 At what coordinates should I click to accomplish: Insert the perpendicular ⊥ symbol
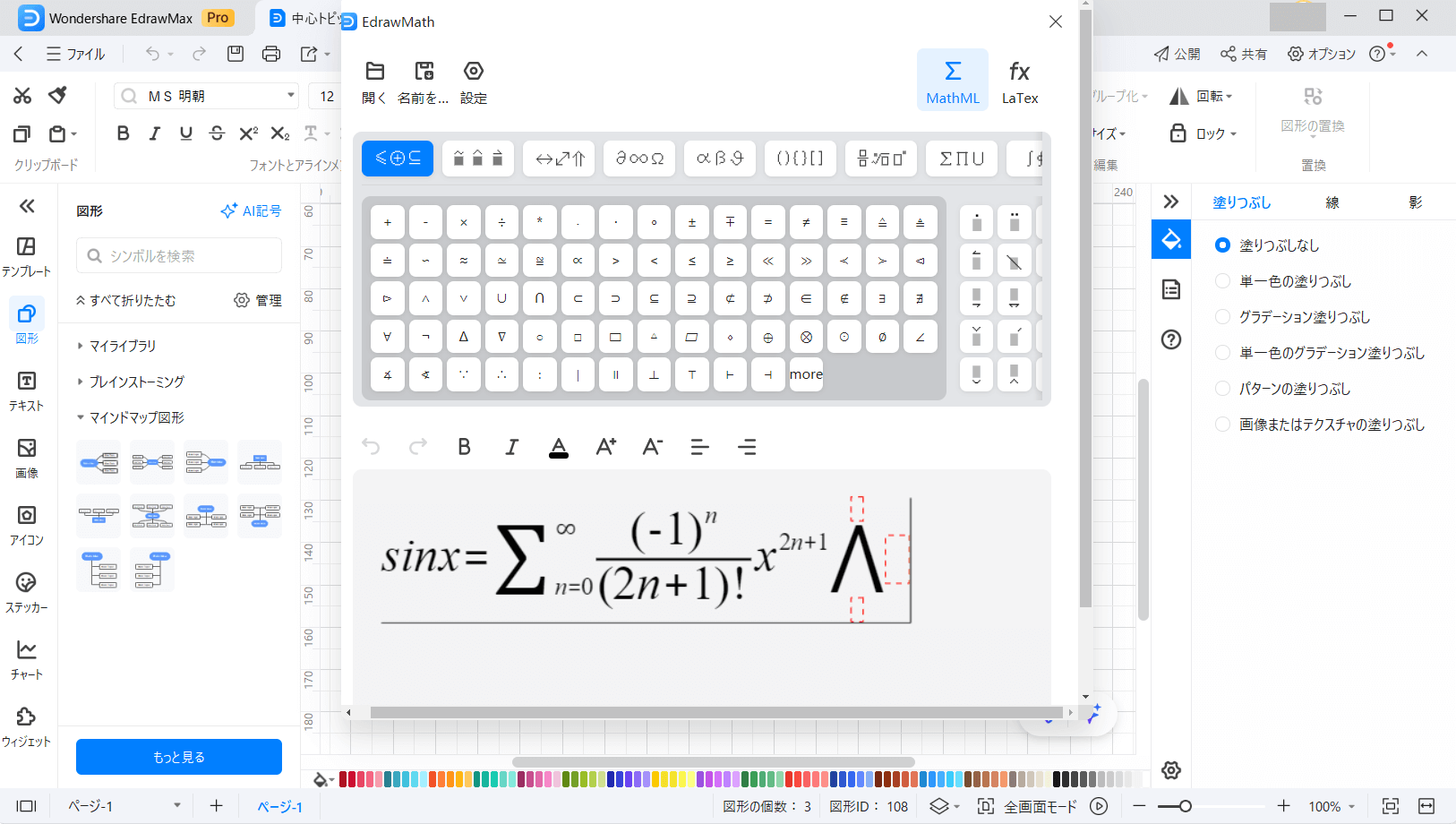(654, 374)
